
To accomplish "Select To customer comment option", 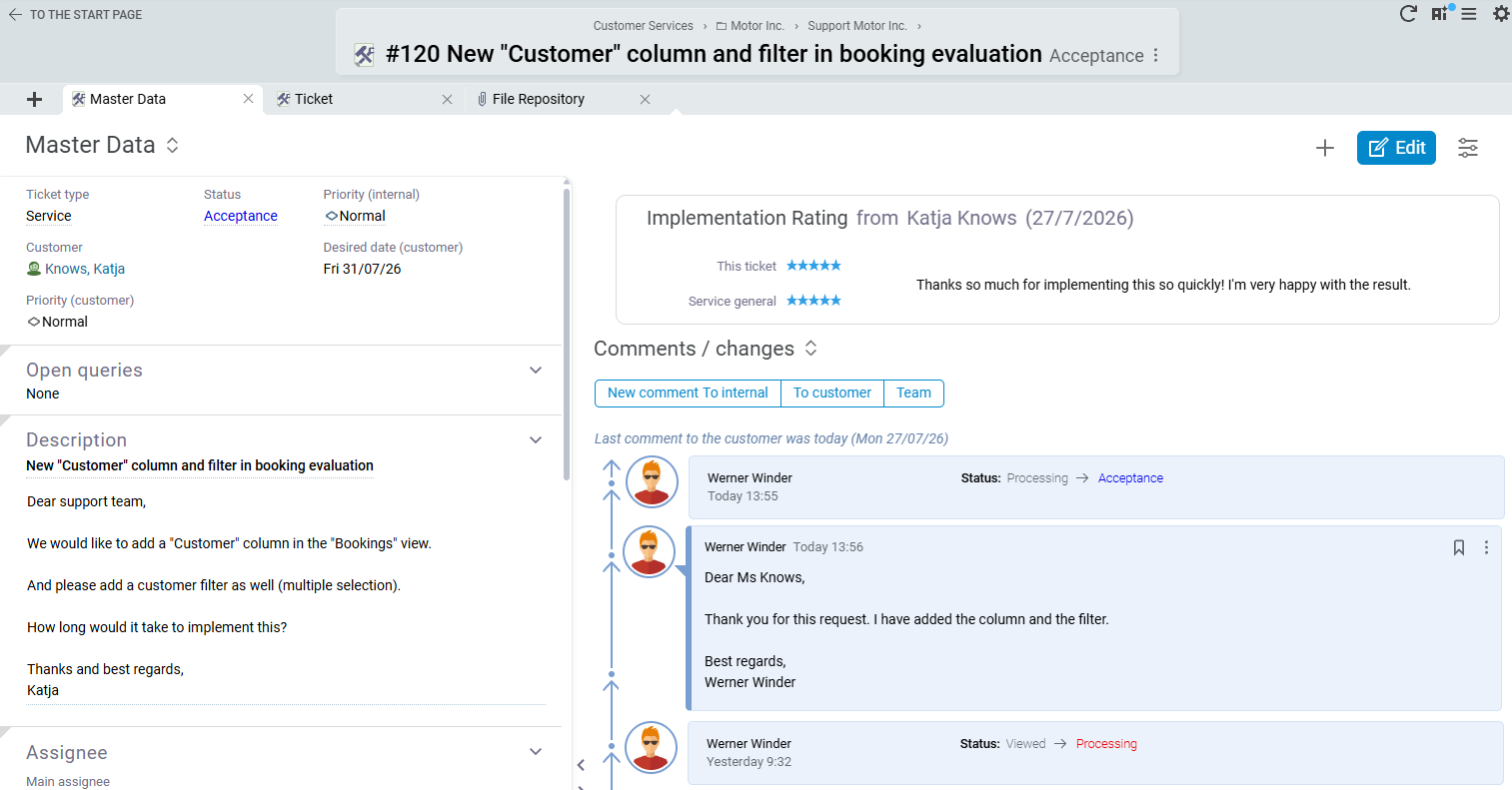I will pos(832,393).
